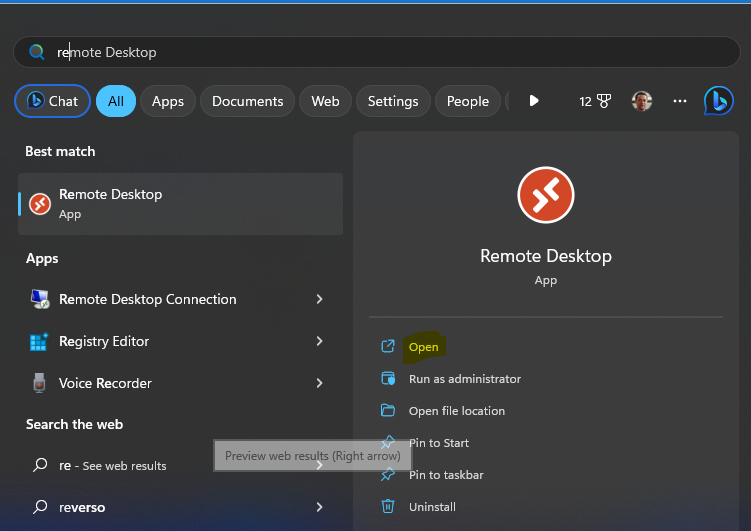Click Open in the preview pane
This screenshot has width=751, height=531.
click(423, 347)
